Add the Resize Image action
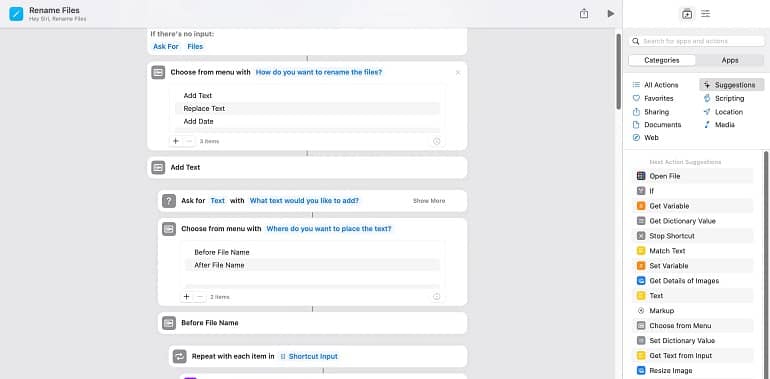770x379 pixels. (x=692, y=371)
